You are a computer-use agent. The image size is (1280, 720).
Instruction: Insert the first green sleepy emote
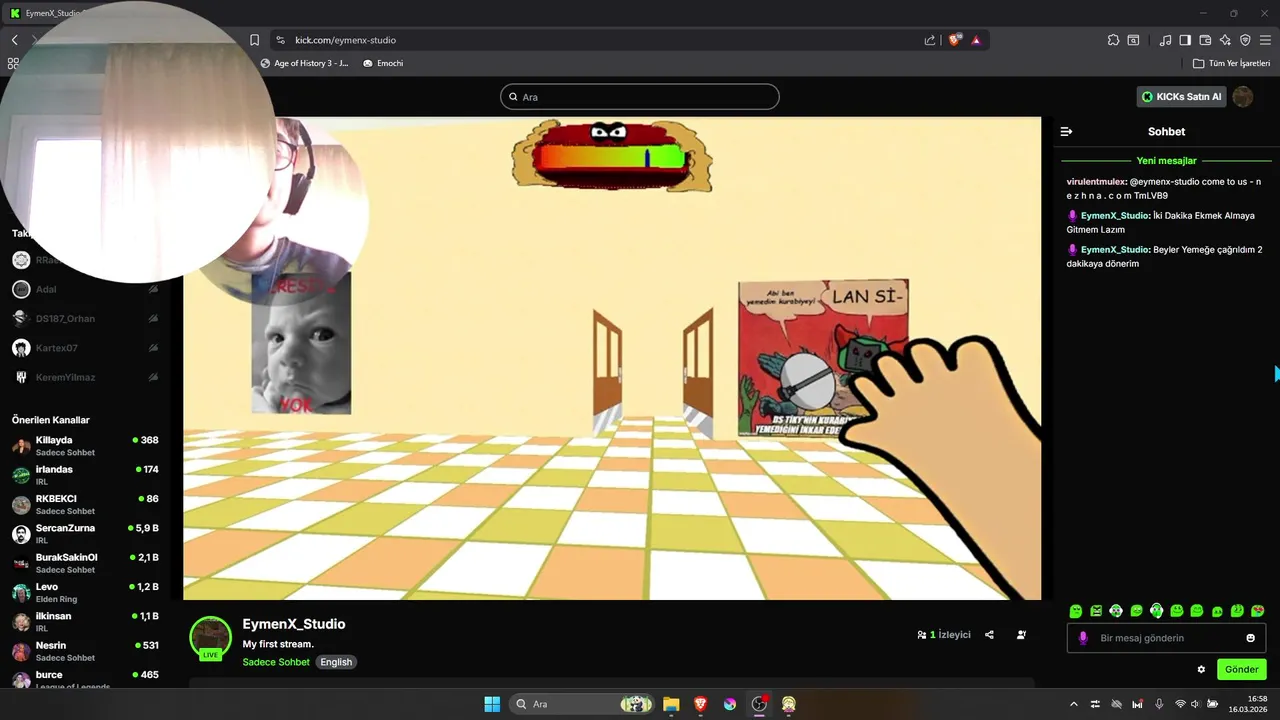pyautogui.click(x=1076, y=611)
